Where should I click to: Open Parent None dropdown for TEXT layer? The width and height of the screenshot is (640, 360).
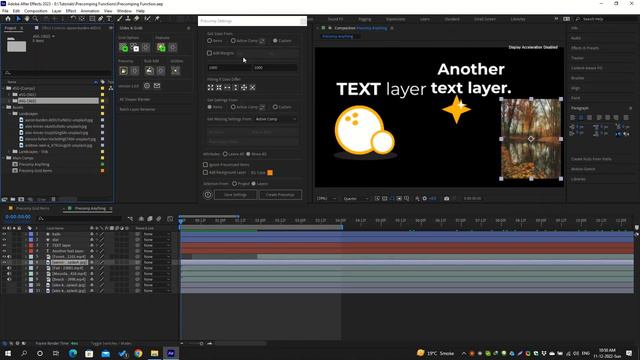click(156, 245)
